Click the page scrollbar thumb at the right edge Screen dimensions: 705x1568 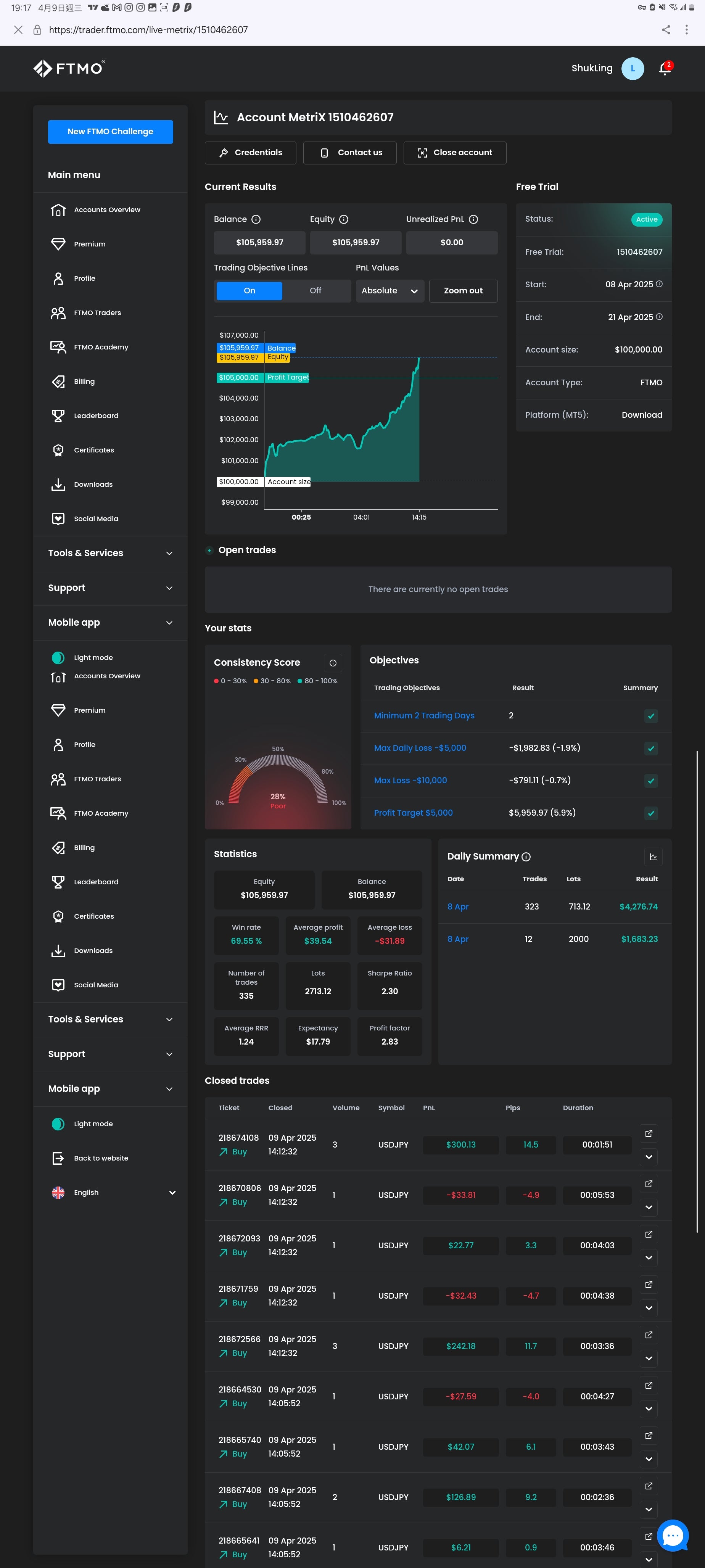coord(698,992)
